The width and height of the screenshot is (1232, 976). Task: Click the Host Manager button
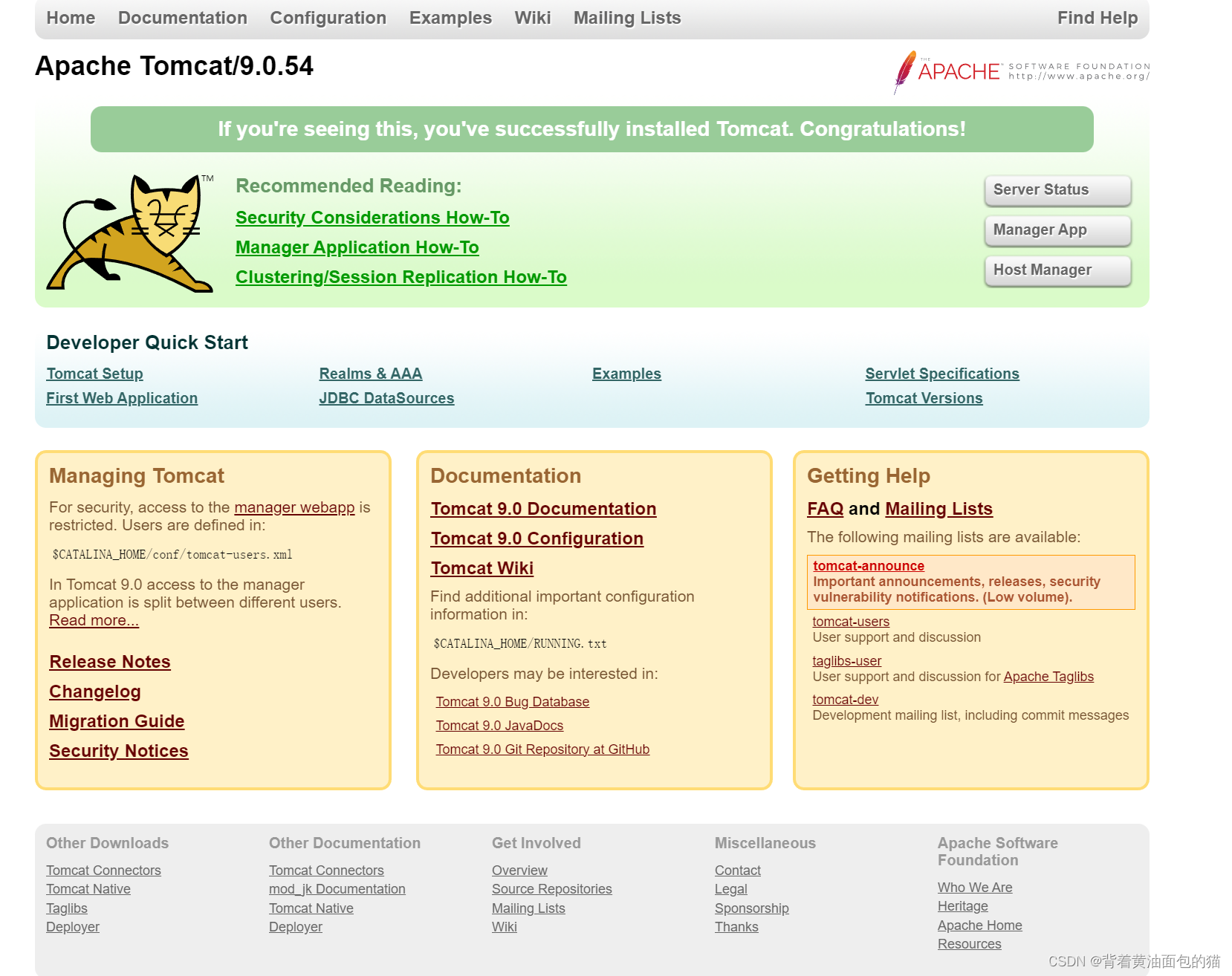(x=1058, y=270)
